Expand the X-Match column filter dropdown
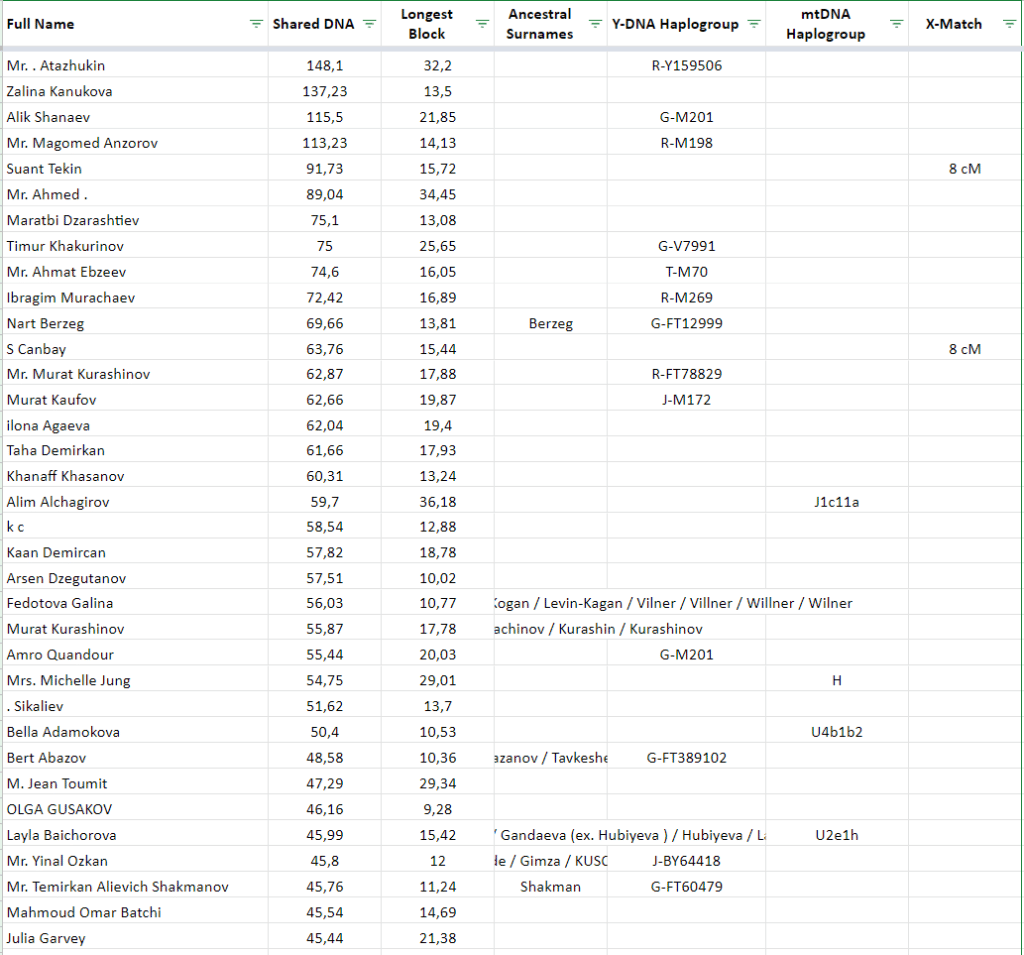1024x955 pixels. pos(1009,24)
